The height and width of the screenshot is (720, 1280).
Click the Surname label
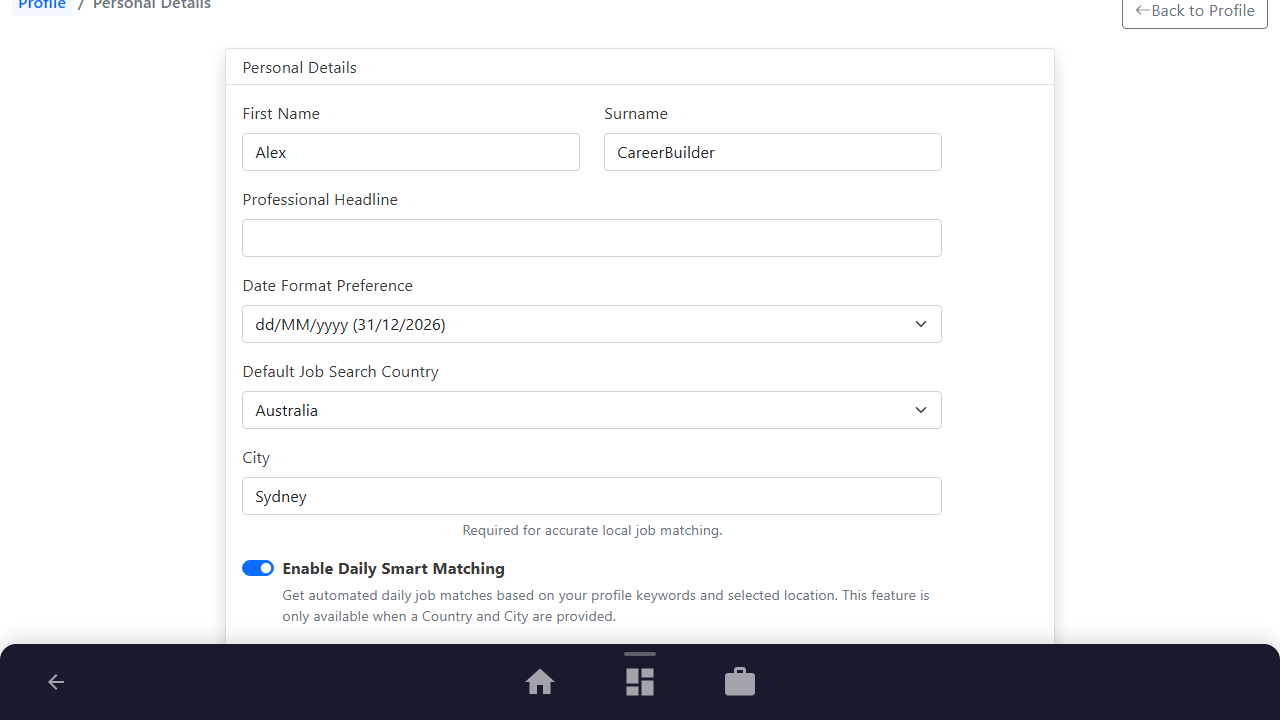tap(636, 113)
